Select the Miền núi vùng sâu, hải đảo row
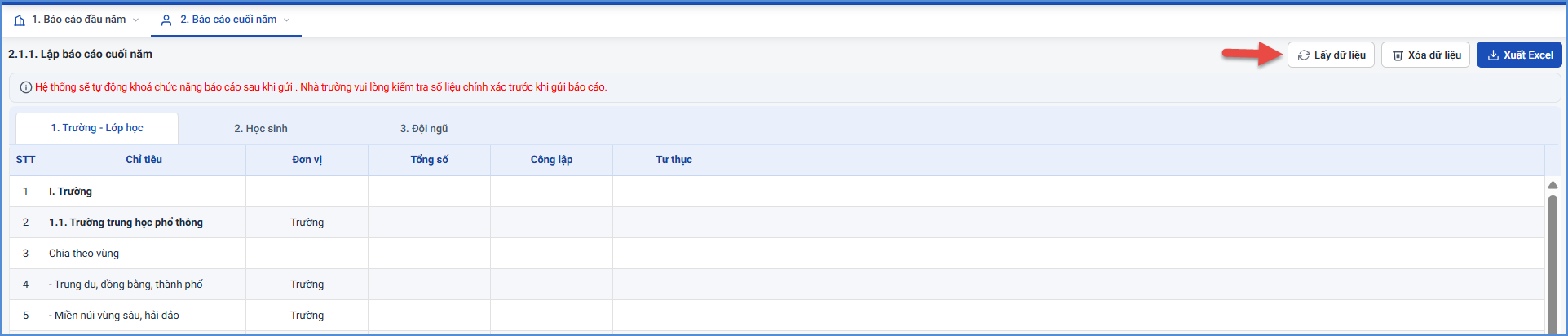The height and width of the screenshot is (336, 1568). (777, 316)
